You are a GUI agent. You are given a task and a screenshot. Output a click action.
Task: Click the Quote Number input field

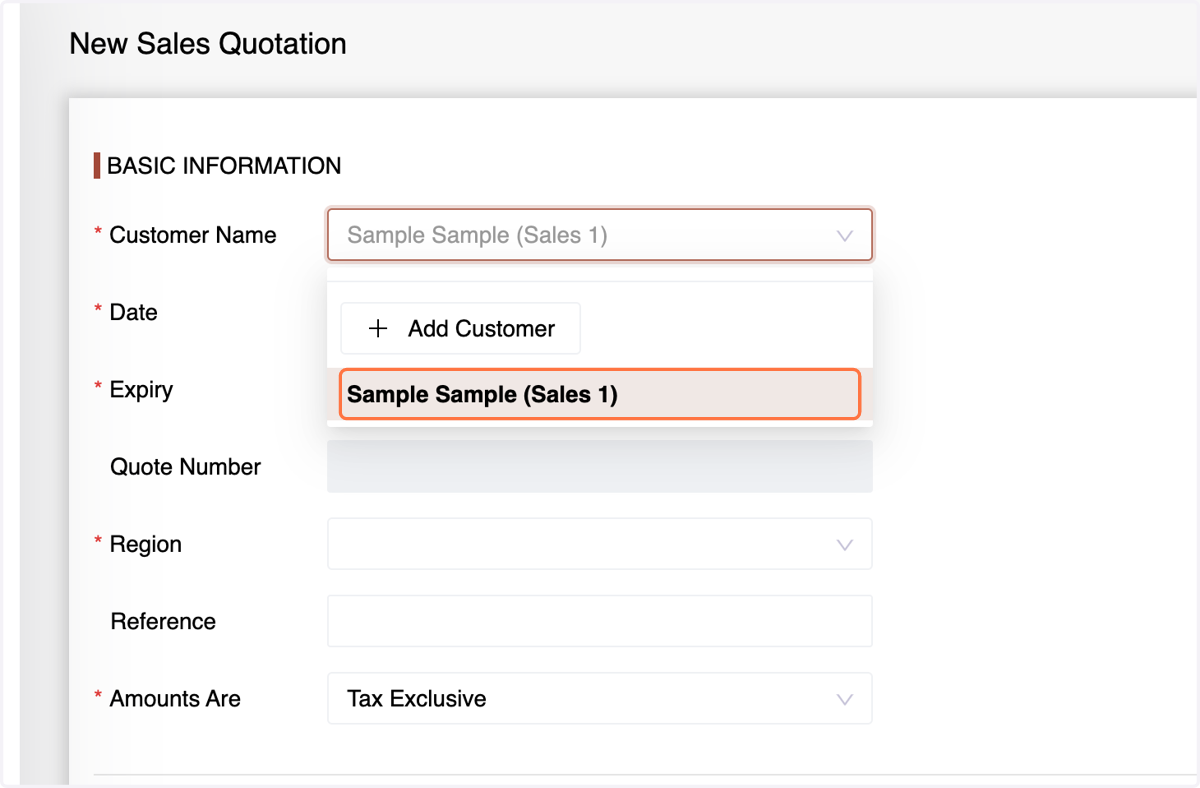[x=599, y=467]
